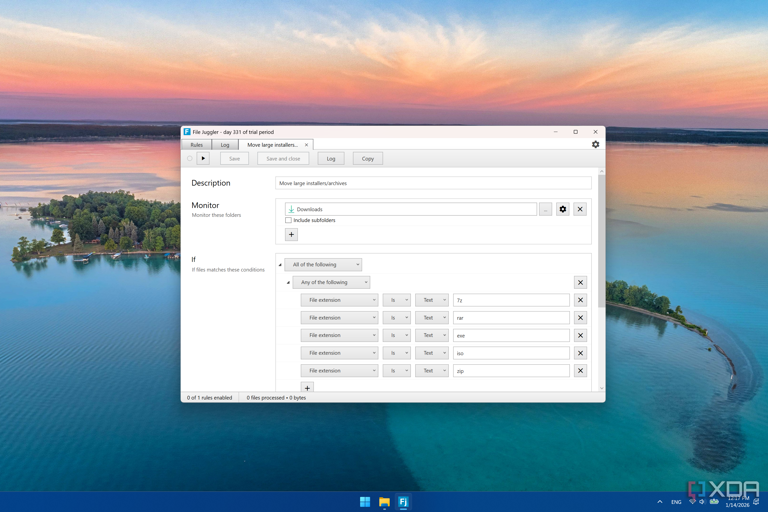Viewport: 768px width, 512px height.
Task: Open the All of the following dropdown
Action: pyautogui.click(x=323, y=265)
